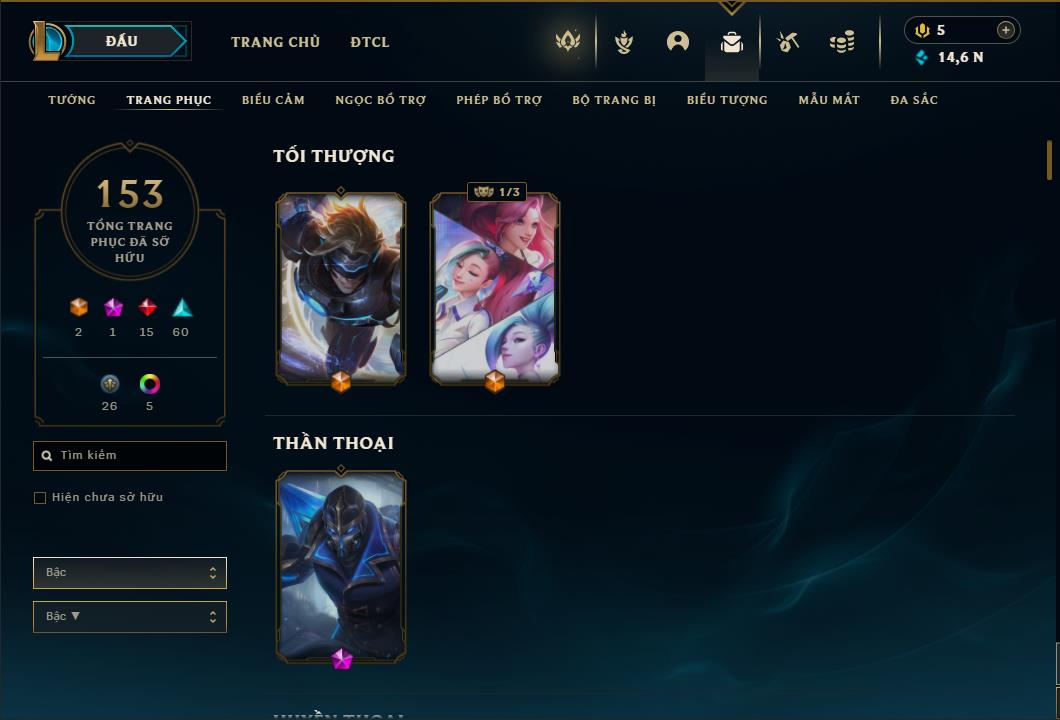Click the crafting hammer icon
This screenshot has height=720, width=1060.
(788, 42)
